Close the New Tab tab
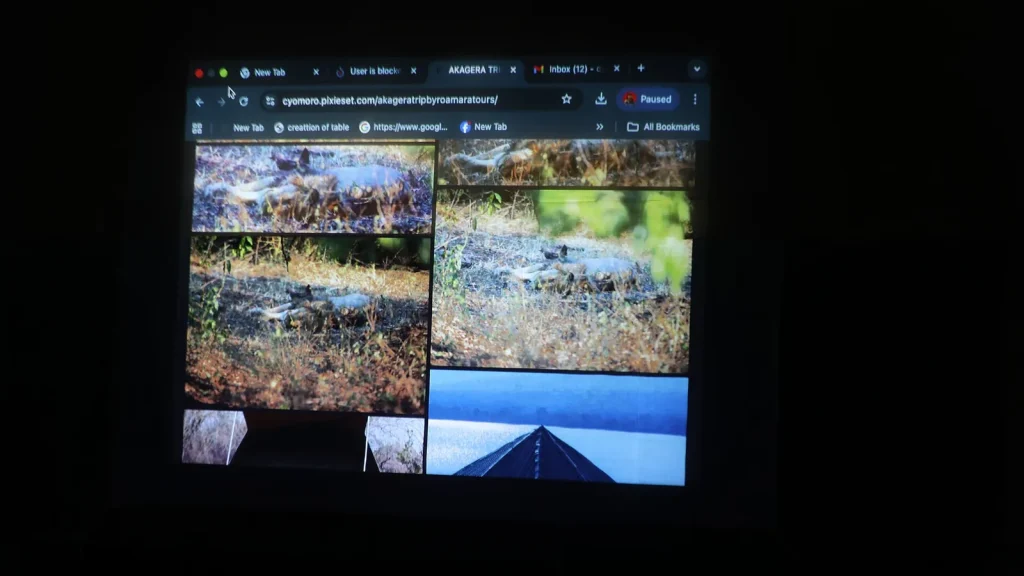This screenshot has width=1024, height=576. point(316,72)
